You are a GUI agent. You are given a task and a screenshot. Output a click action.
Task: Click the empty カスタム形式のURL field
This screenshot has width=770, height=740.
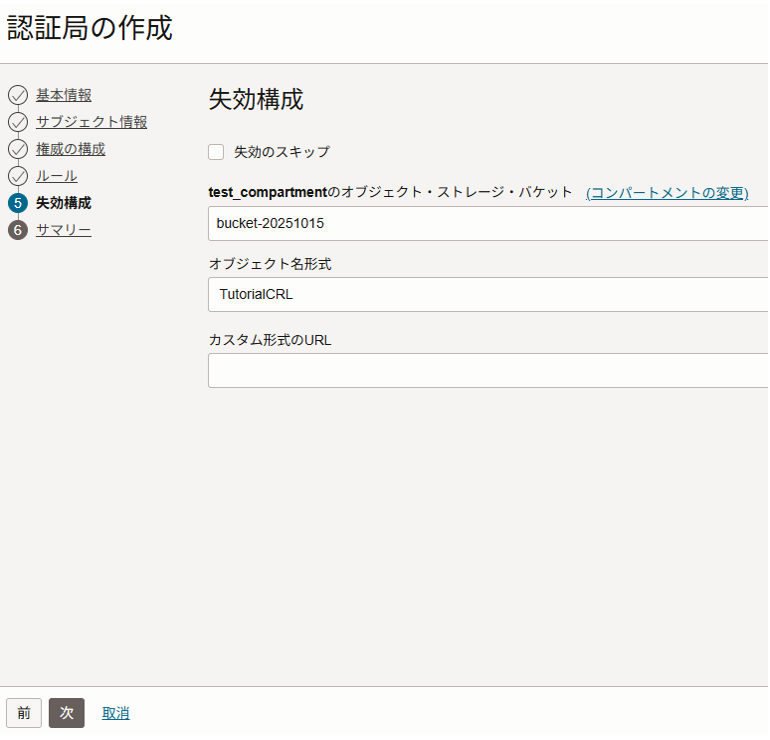(x=488, y=370)
